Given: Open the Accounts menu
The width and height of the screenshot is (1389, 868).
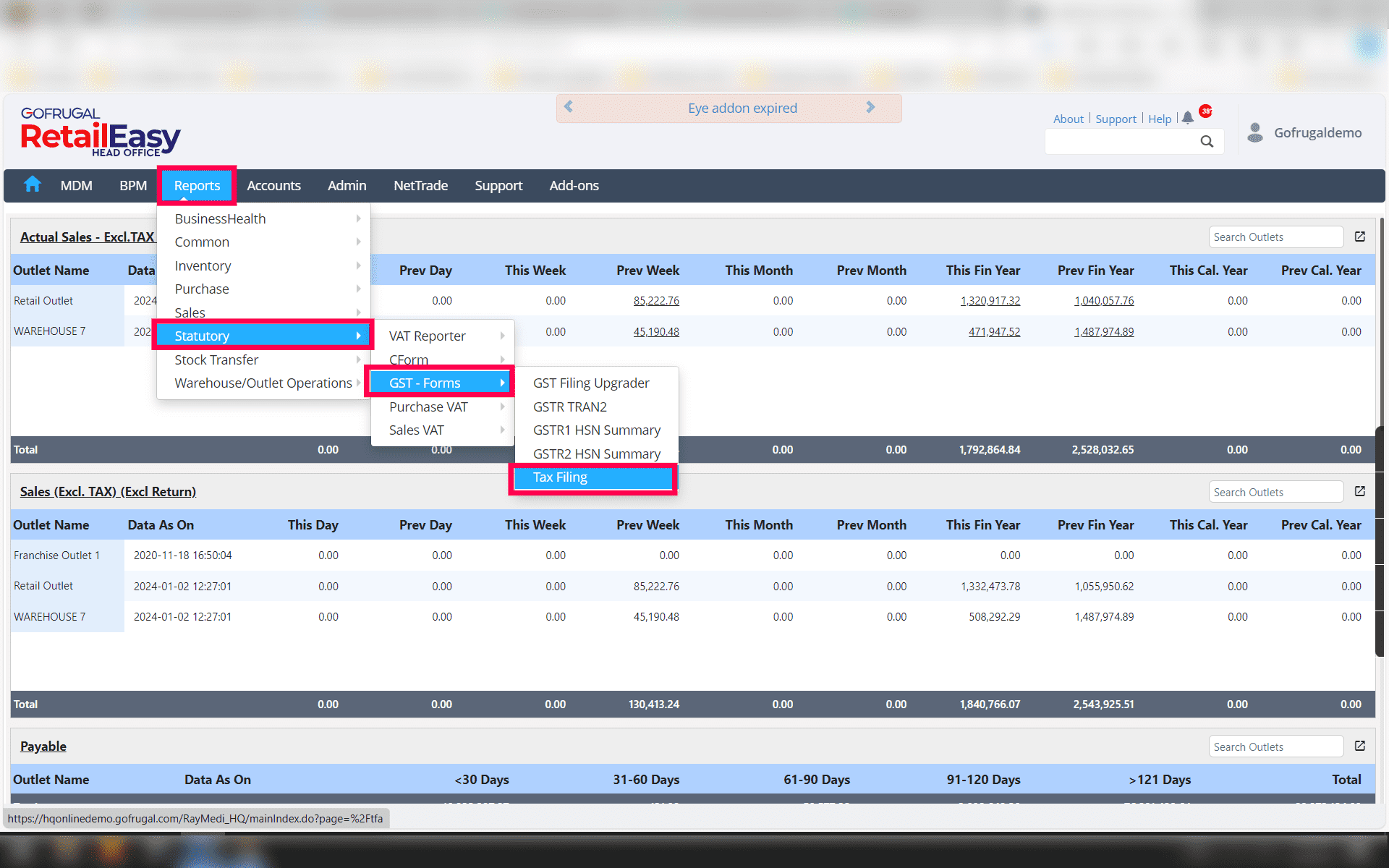Looking at the screenshot, I should 273,185.
